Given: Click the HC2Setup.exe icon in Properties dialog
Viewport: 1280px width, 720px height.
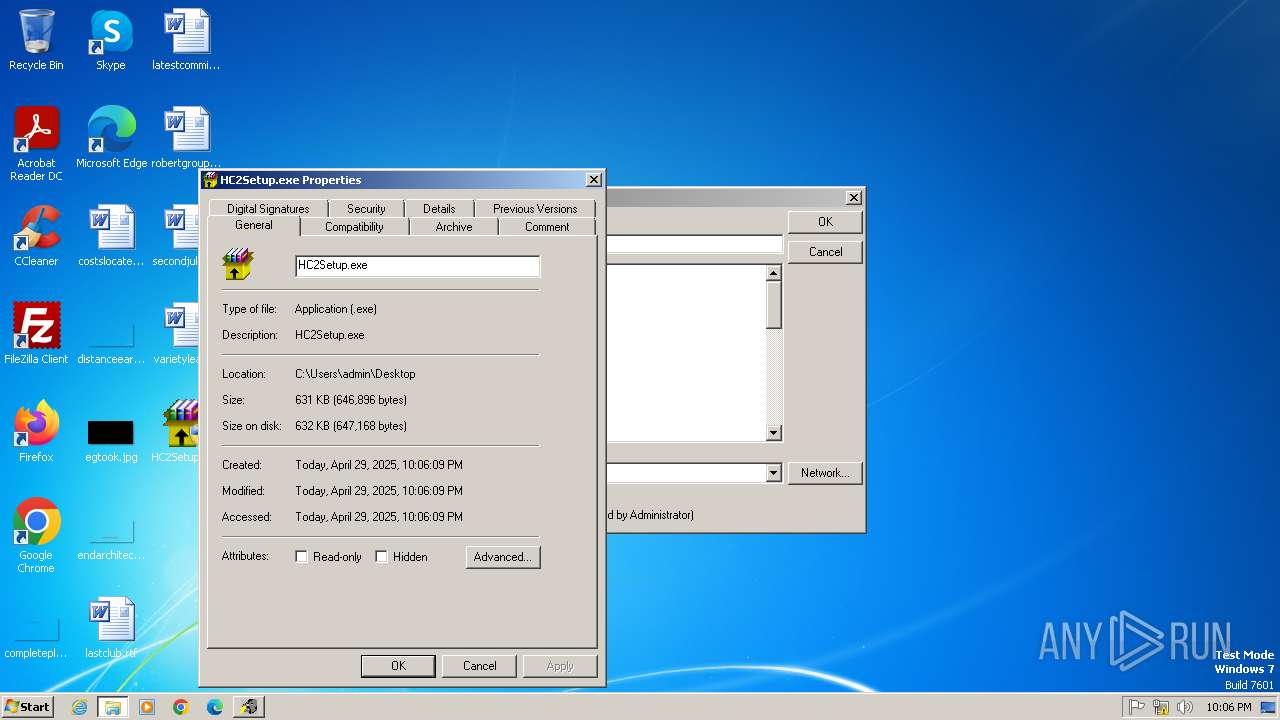Looking at the screenshot, I should coord(238,265).
